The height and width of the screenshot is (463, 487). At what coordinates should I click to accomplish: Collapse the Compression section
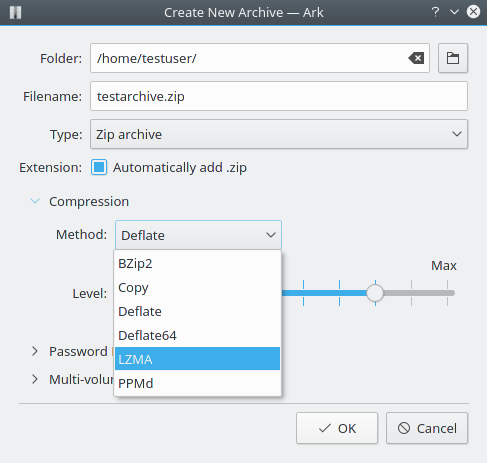tap(35, 201)
